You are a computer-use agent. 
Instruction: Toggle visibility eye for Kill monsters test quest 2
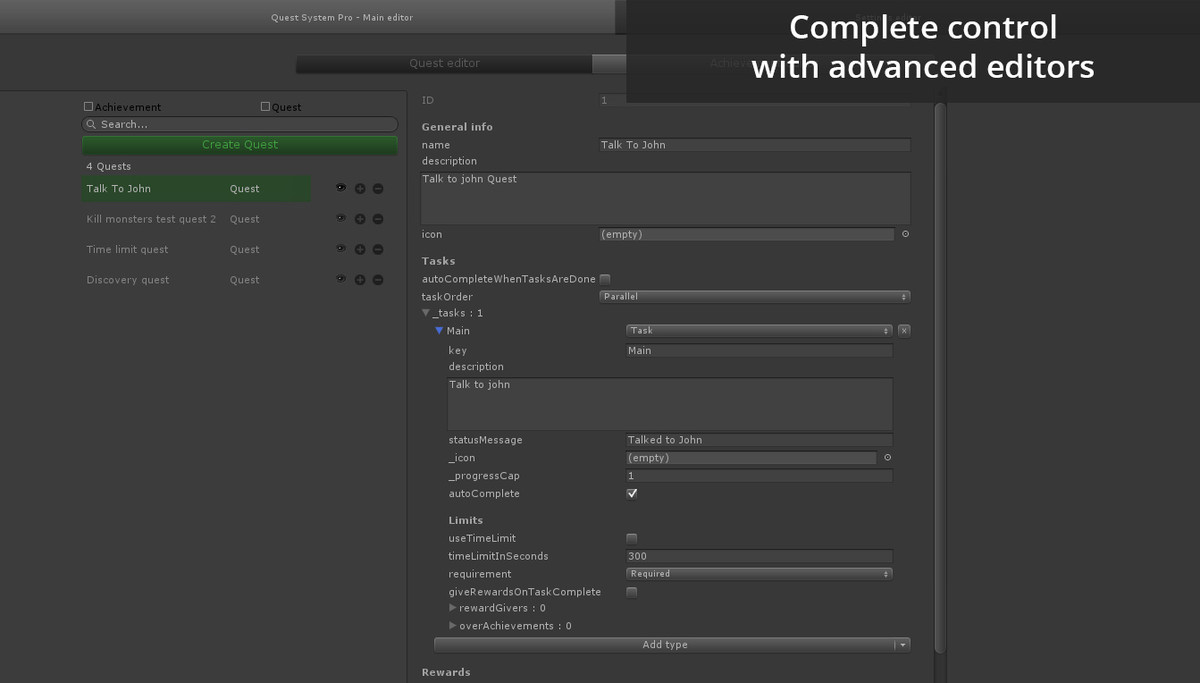pos(341,218)
